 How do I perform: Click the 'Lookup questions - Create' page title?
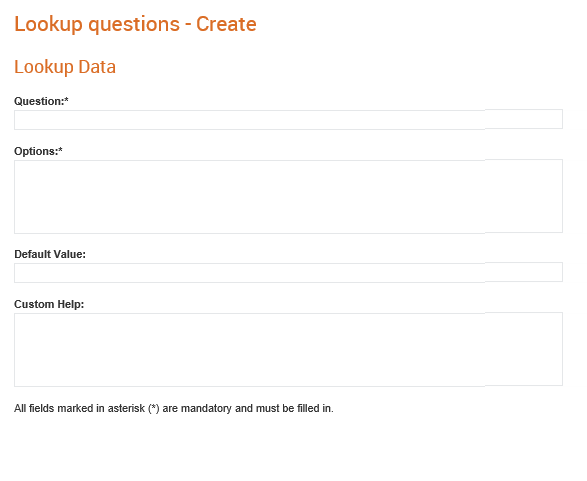[135, 25]
